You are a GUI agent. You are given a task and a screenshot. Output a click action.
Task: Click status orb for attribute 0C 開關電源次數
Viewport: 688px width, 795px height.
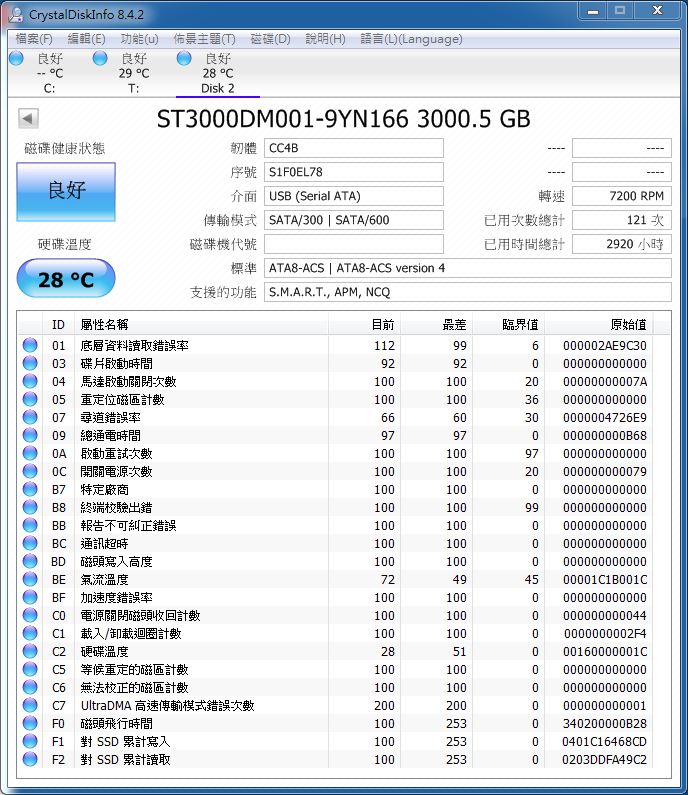coord(30,472)
